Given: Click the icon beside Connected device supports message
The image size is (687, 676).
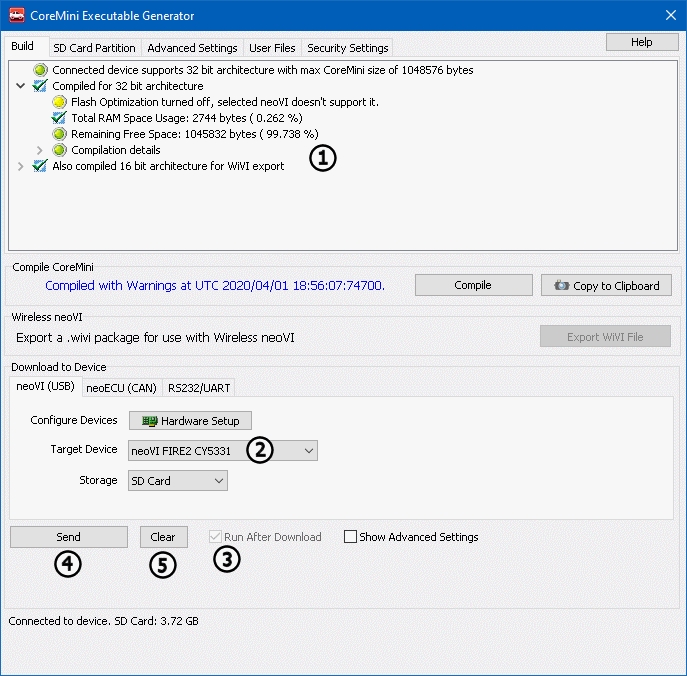Looking at the screenshot, I should 40,70.
